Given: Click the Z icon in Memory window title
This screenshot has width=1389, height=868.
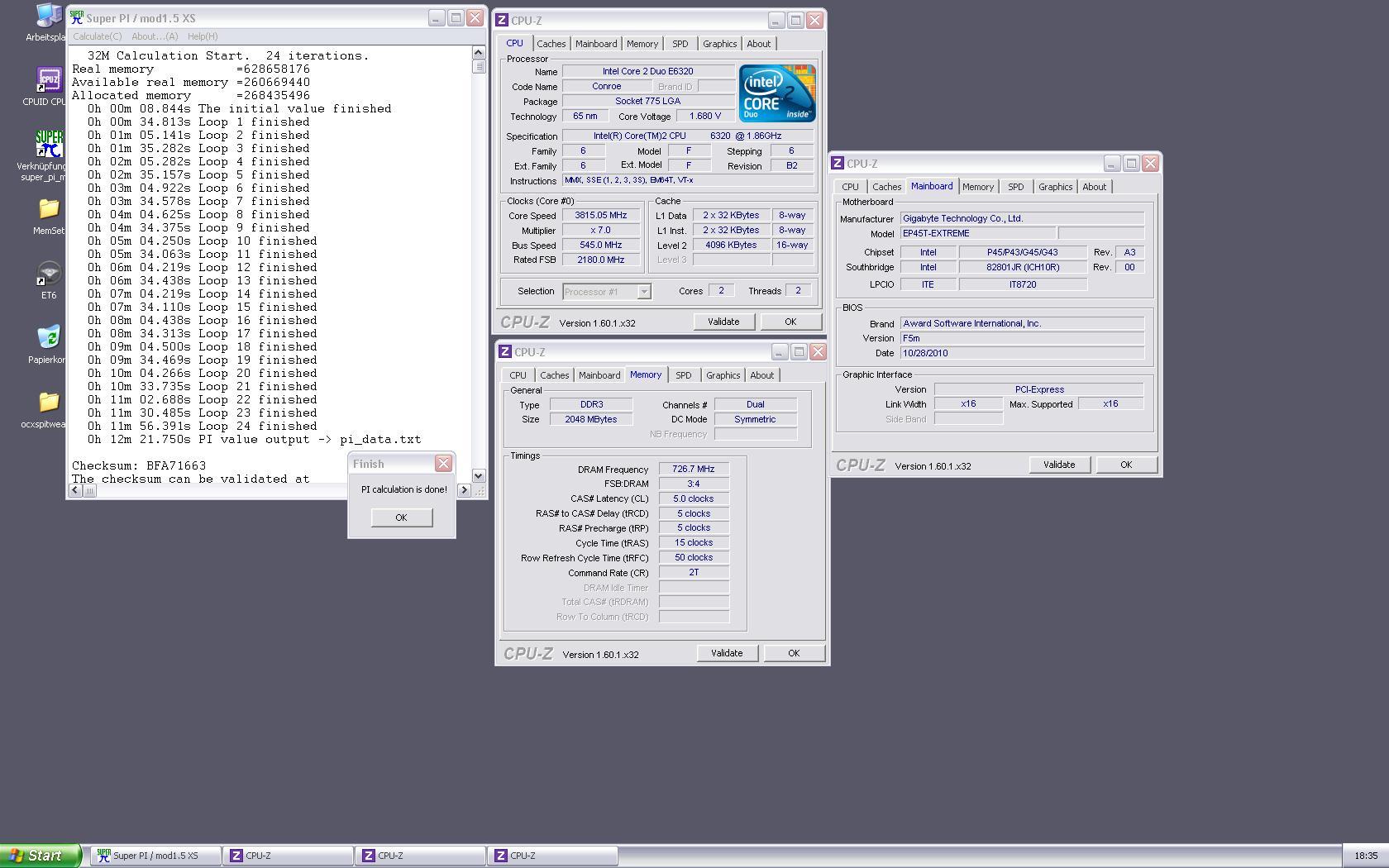Looking at the screenshot, I should pyautogui.click(x=505, y=351).
